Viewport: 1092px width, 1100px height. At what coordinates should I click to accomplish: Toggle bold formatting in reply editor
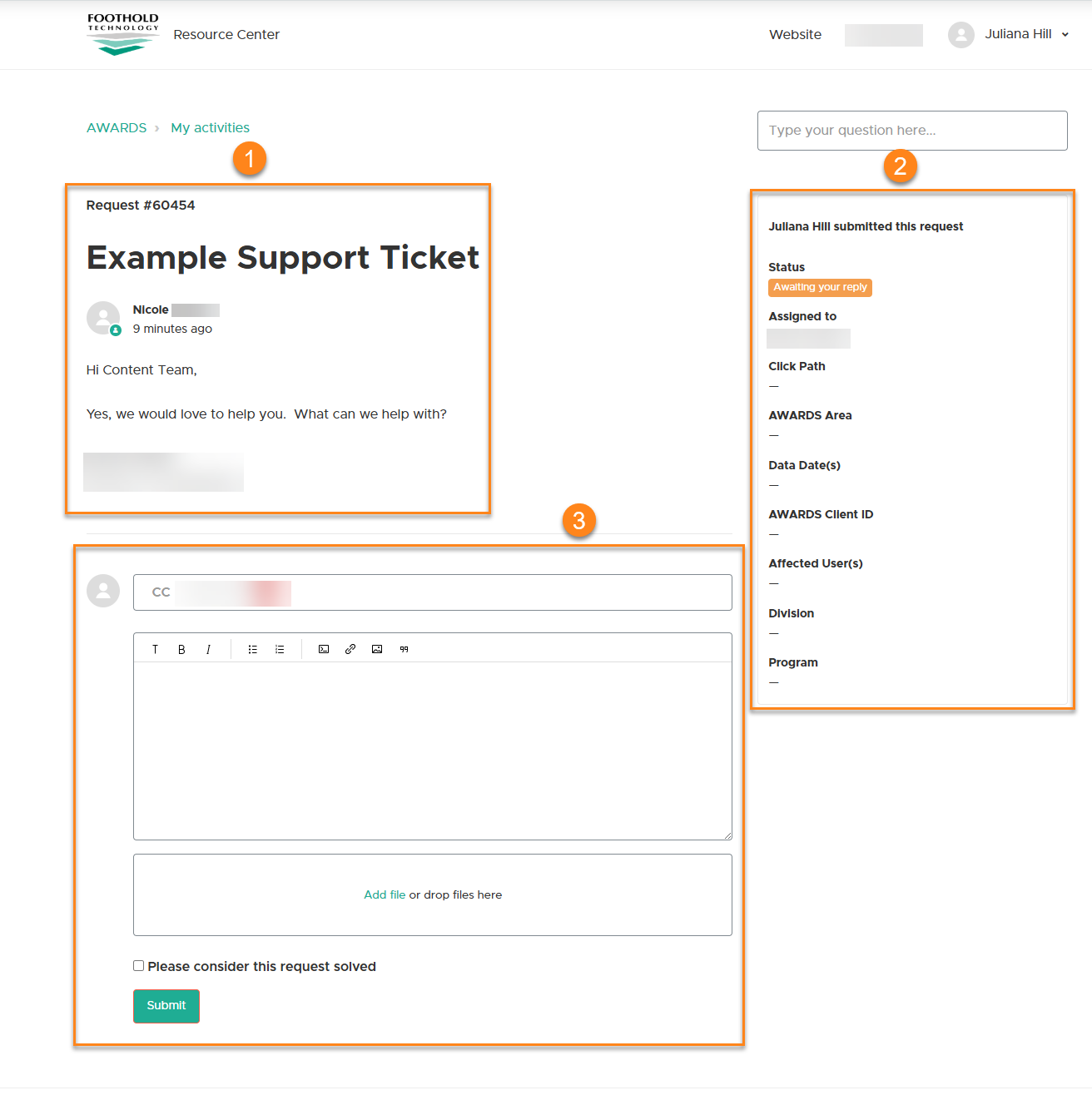(181, 649)
